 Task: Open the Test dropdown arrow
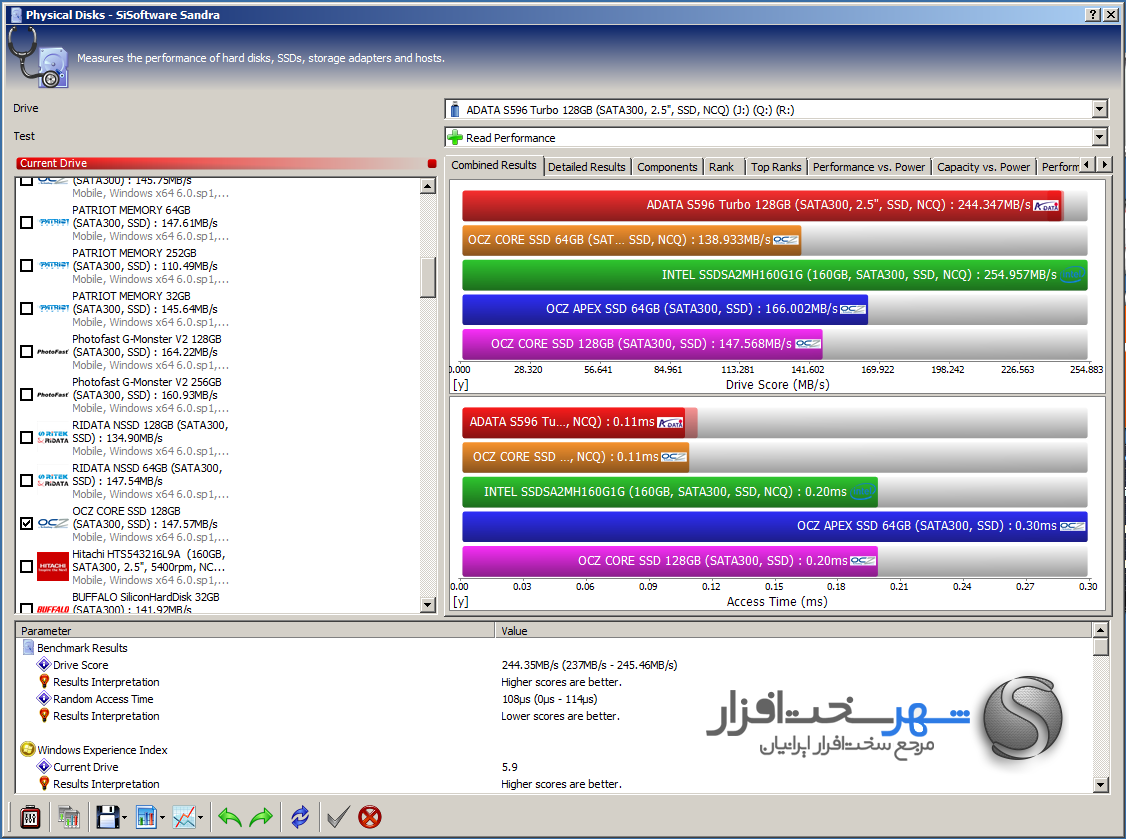1099,137
